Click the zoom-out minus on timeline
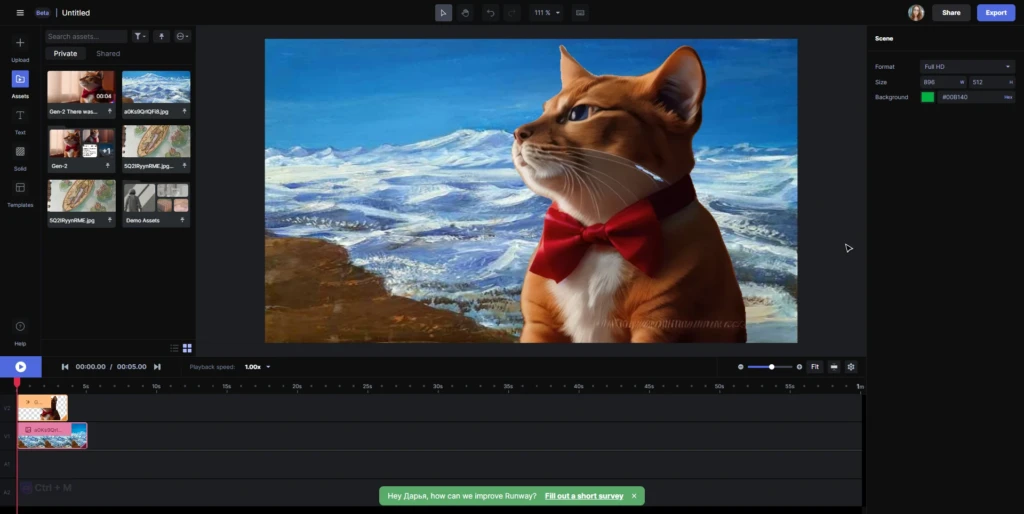1024x514 pixels. (x=741, y=367)
